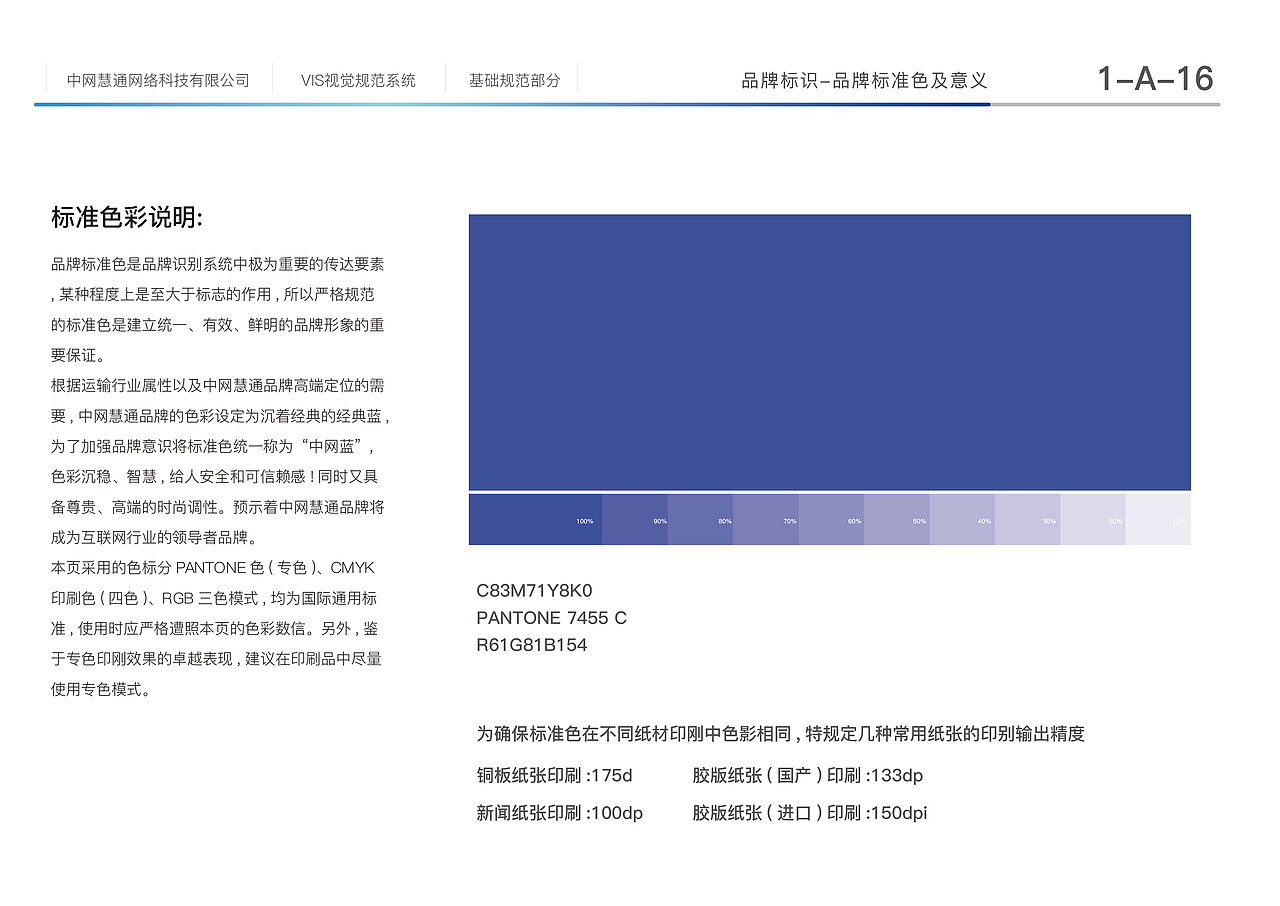
Task: Click the VIS视觉规范系统 header label
Action: pos(358,80)
